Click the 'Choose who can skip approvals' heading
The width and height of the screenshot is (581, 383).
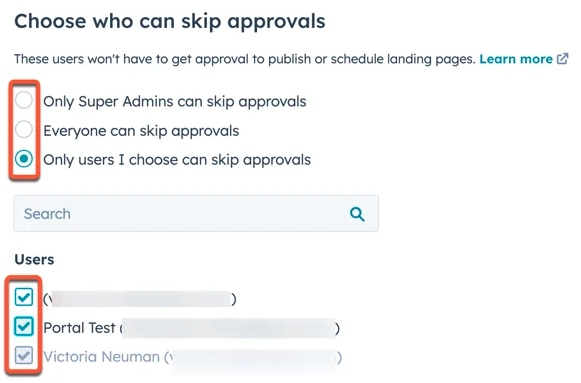170,21
